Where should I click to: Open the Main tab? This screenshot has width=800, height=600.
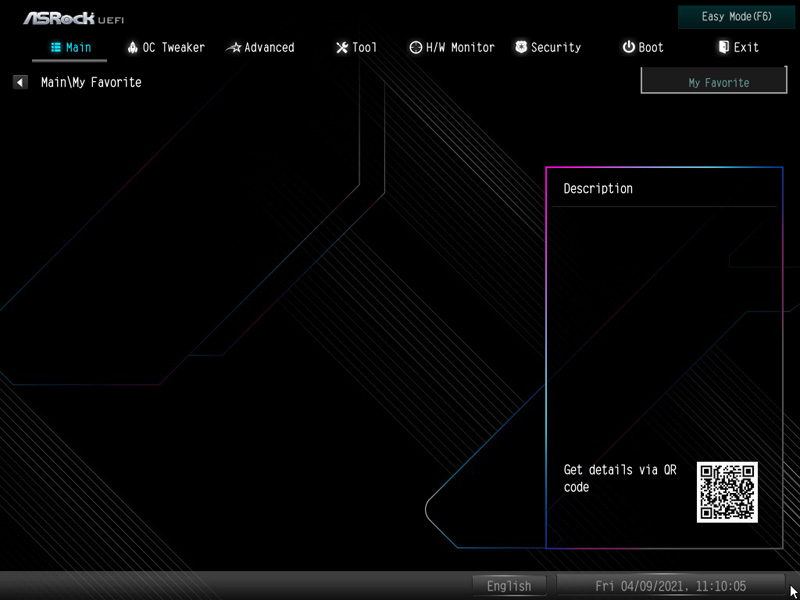70,48
